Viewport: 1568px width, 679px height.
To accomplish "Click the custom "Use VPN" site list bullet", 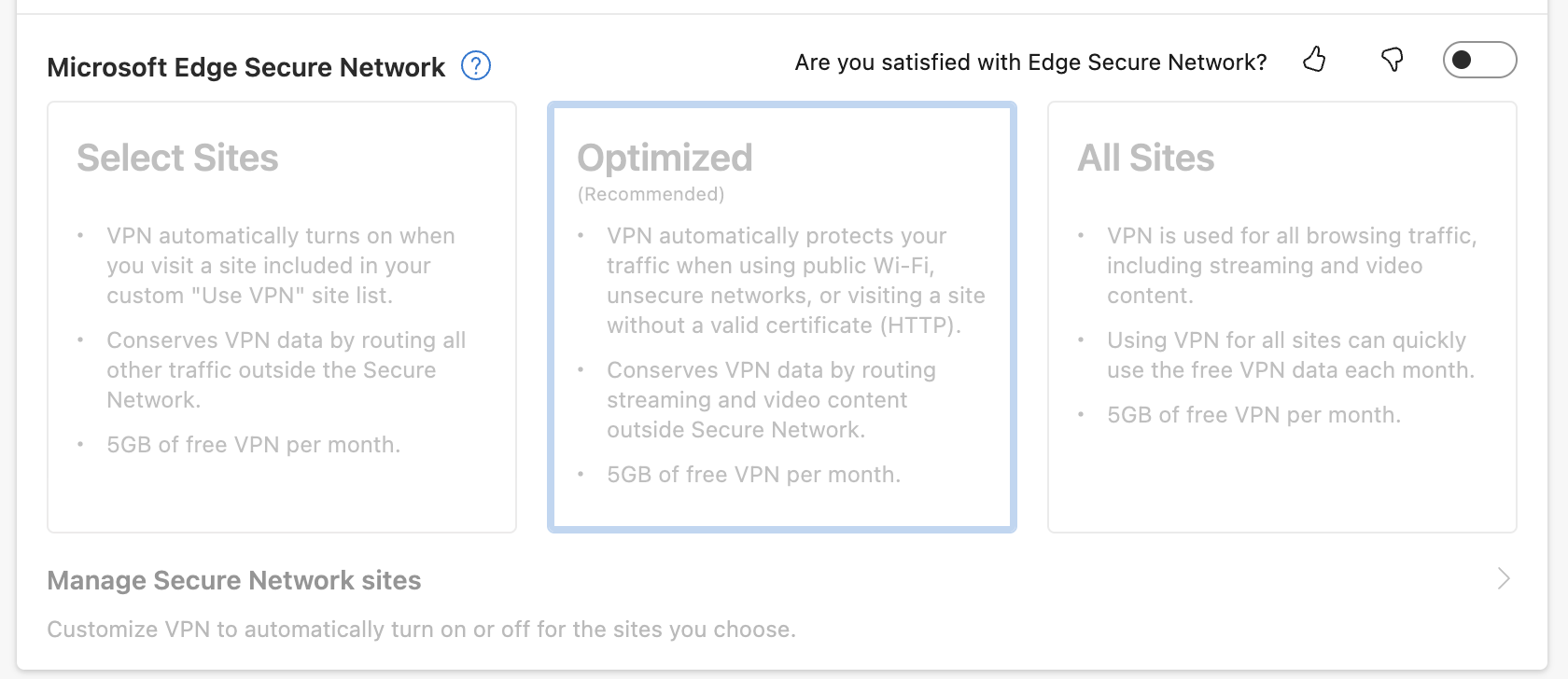I will [x=281, y=266].
